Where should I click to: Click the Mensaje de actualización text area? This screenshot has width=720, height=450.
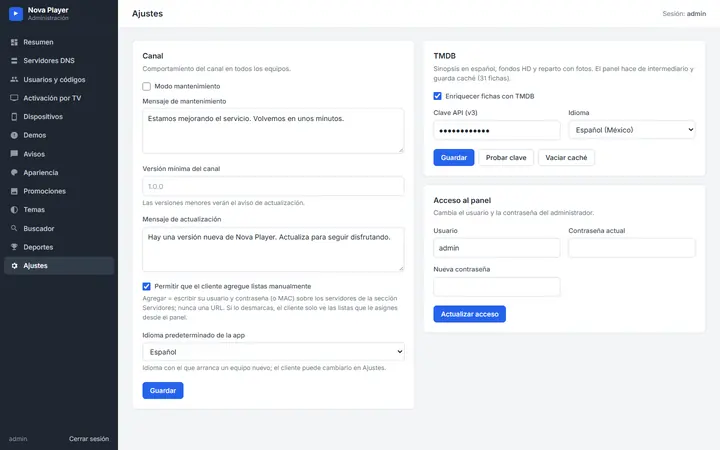click(273, 249)
